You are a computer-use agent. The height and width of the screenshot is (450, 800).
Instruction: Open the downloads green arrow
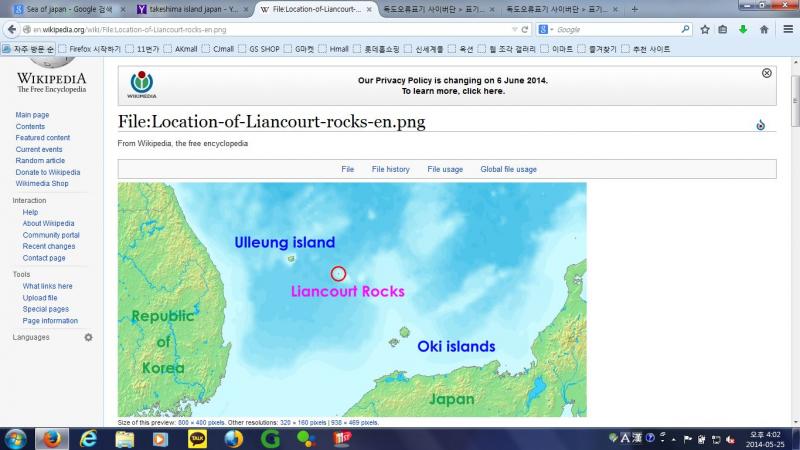point(743,30)
